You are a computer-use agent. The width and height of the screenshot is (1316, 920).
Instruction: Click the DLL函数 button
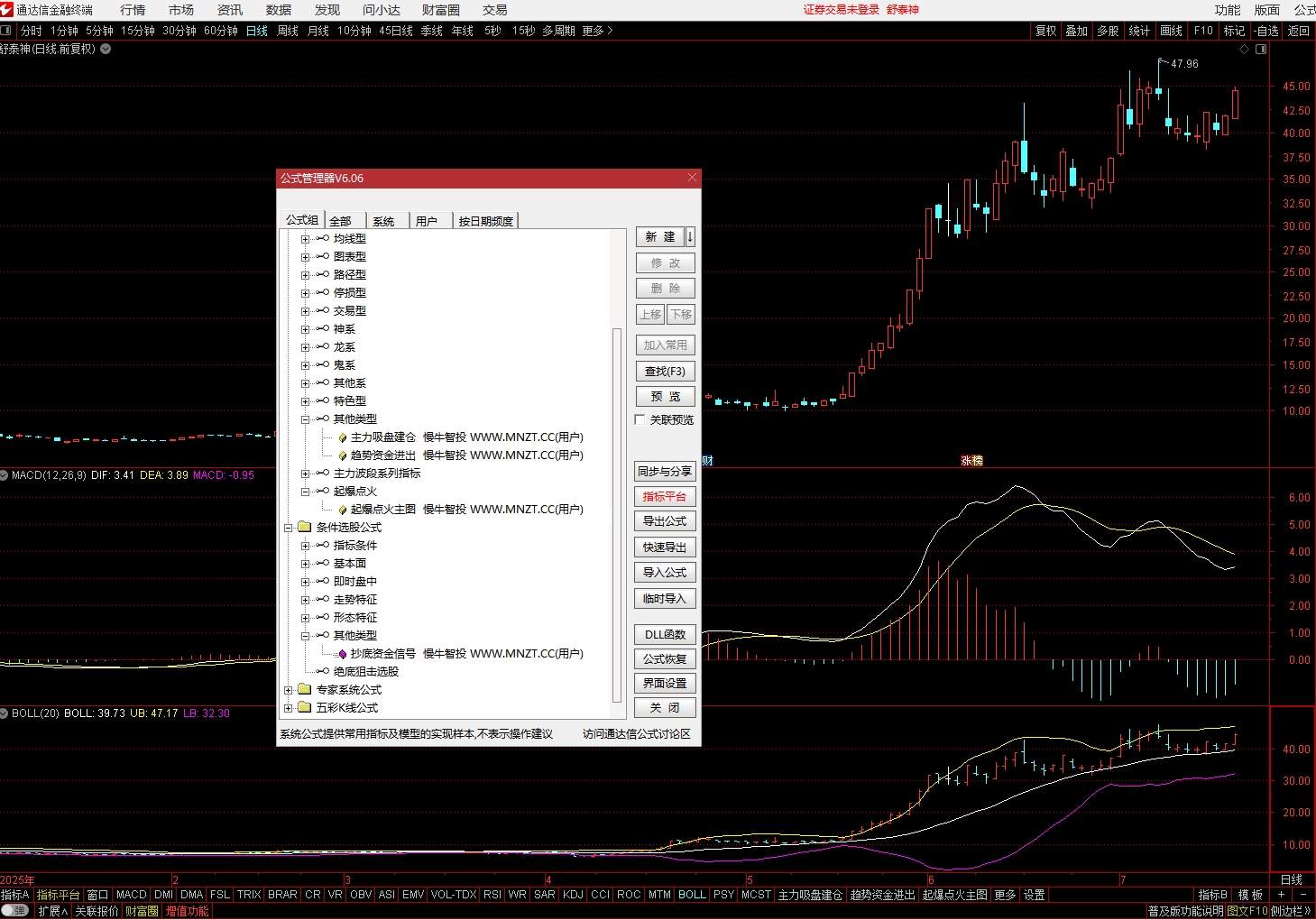coord(665,634)
